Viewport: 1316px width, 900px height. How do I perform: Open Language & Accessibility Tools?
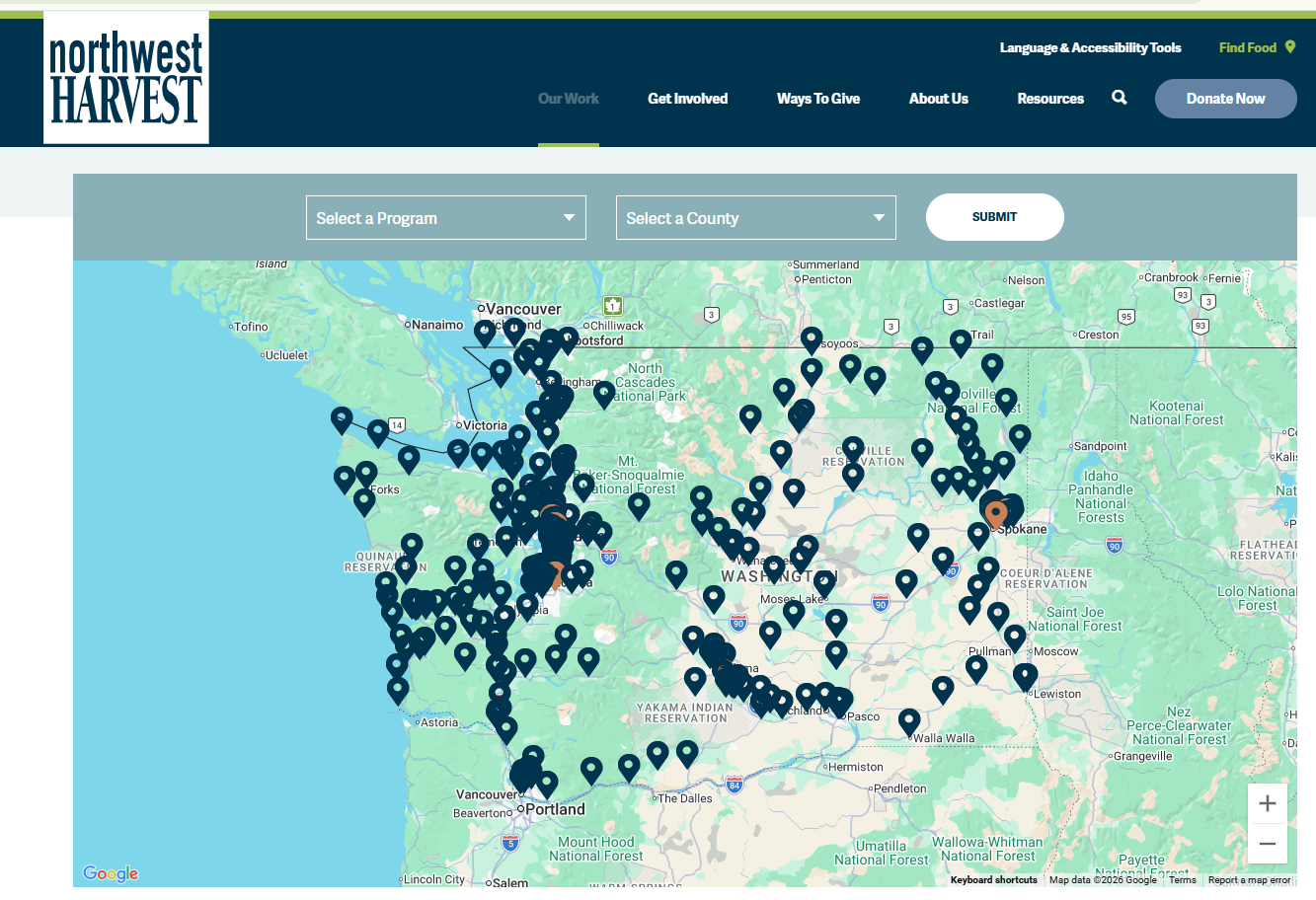[x=1091, y=47]
